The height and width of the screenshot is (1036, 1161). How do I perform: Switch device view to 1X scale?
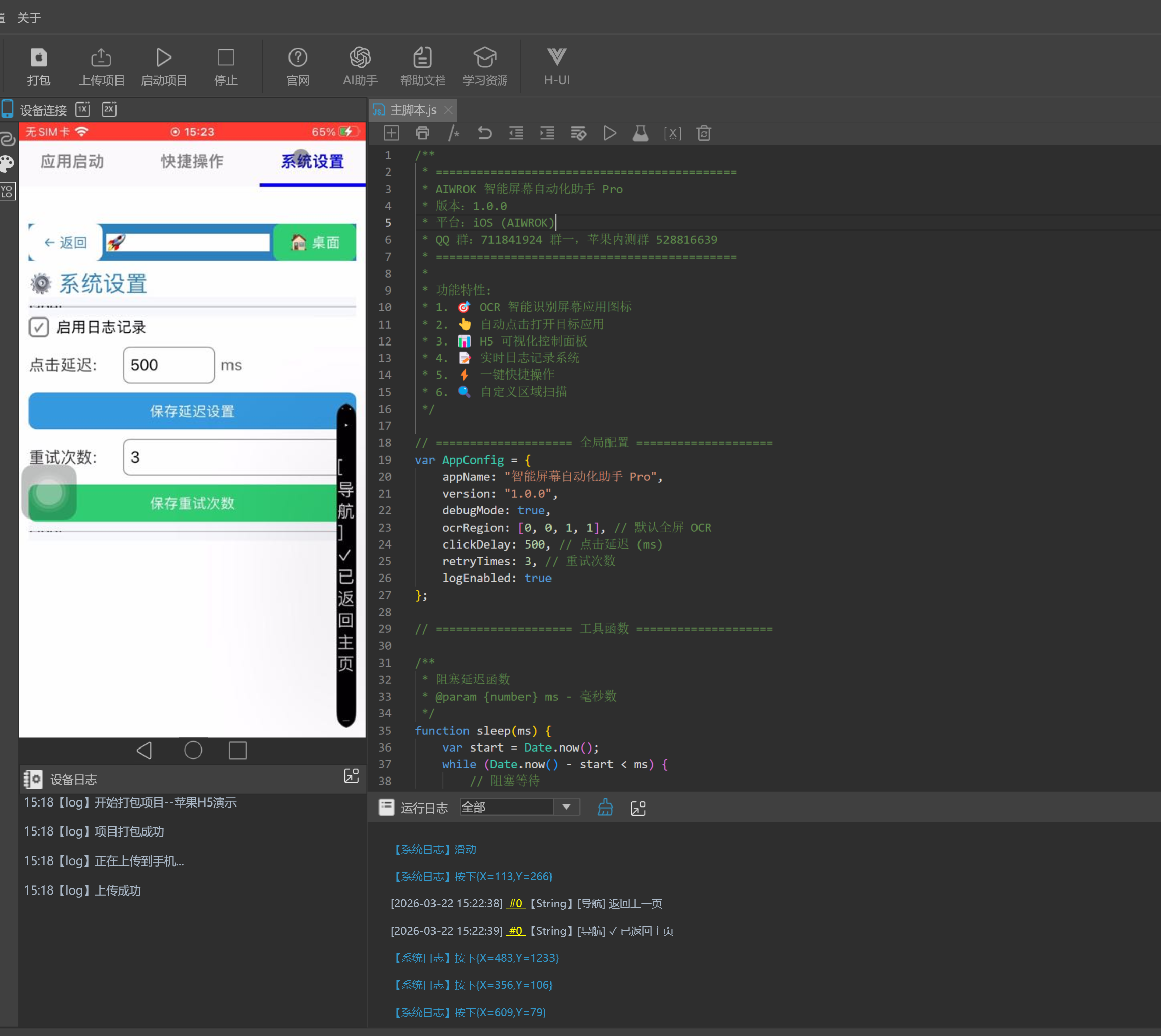[83, 109]
